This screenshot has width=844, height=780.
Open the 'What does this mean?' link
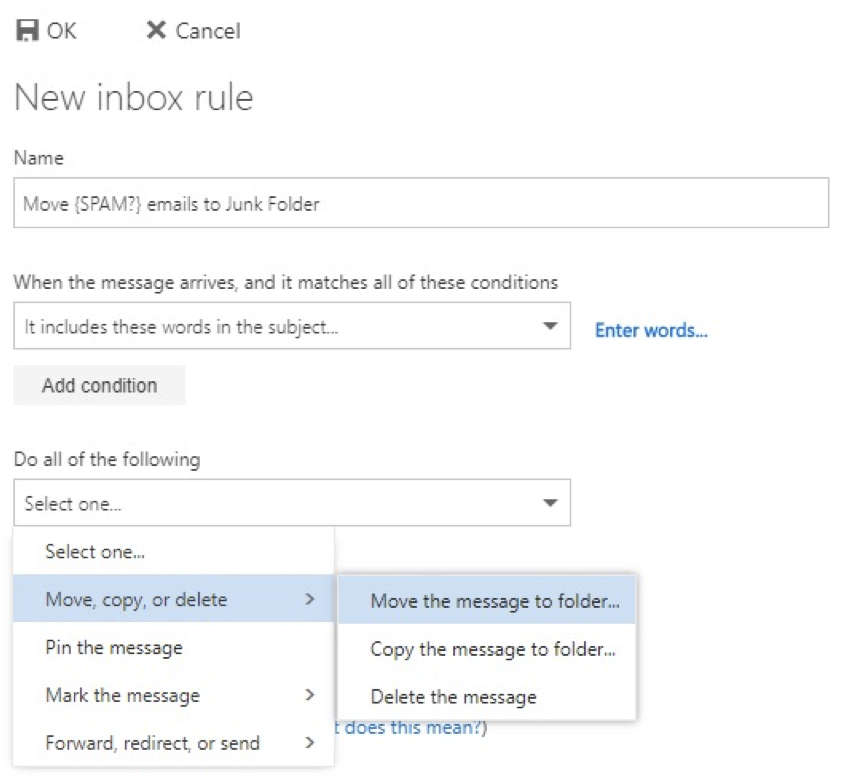pos(410,728)
